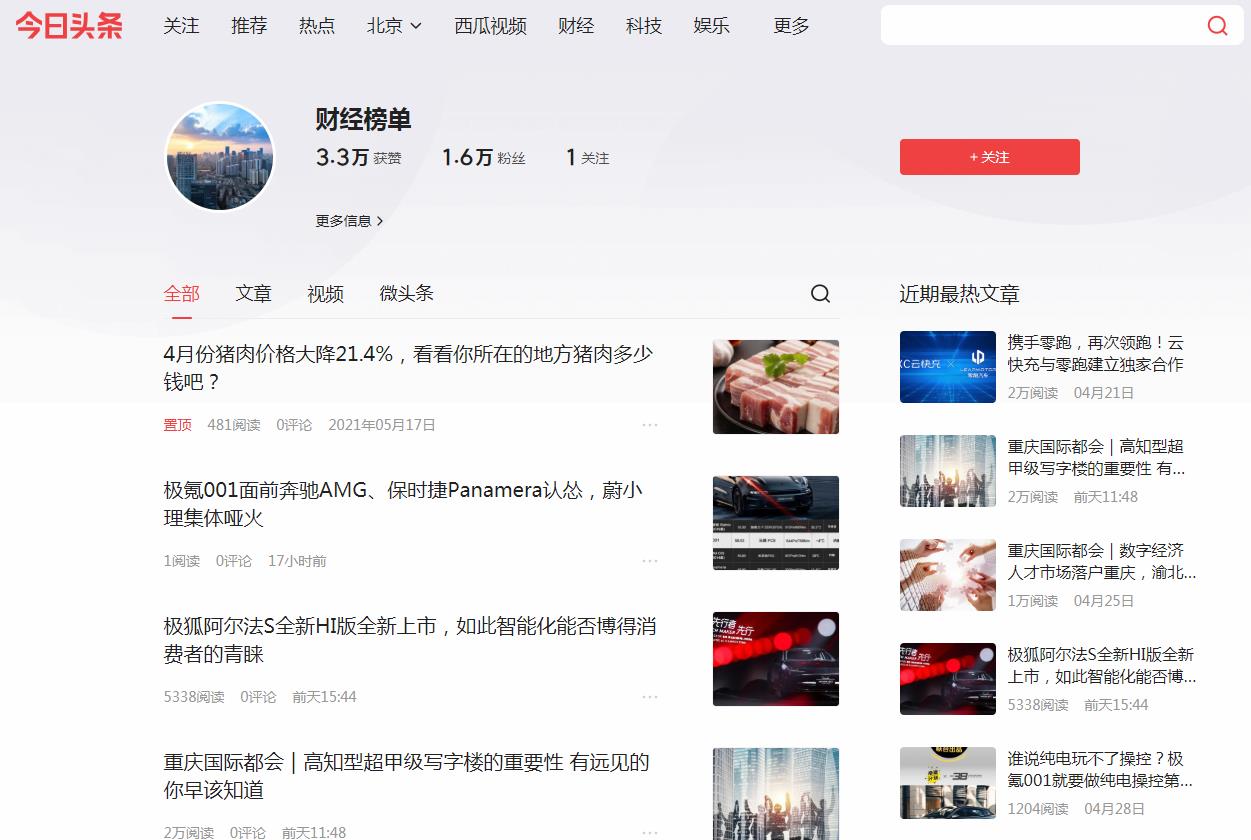Click the 财经榜单 account name
This screenshot has height=840, width=1251.
point(363,119)
